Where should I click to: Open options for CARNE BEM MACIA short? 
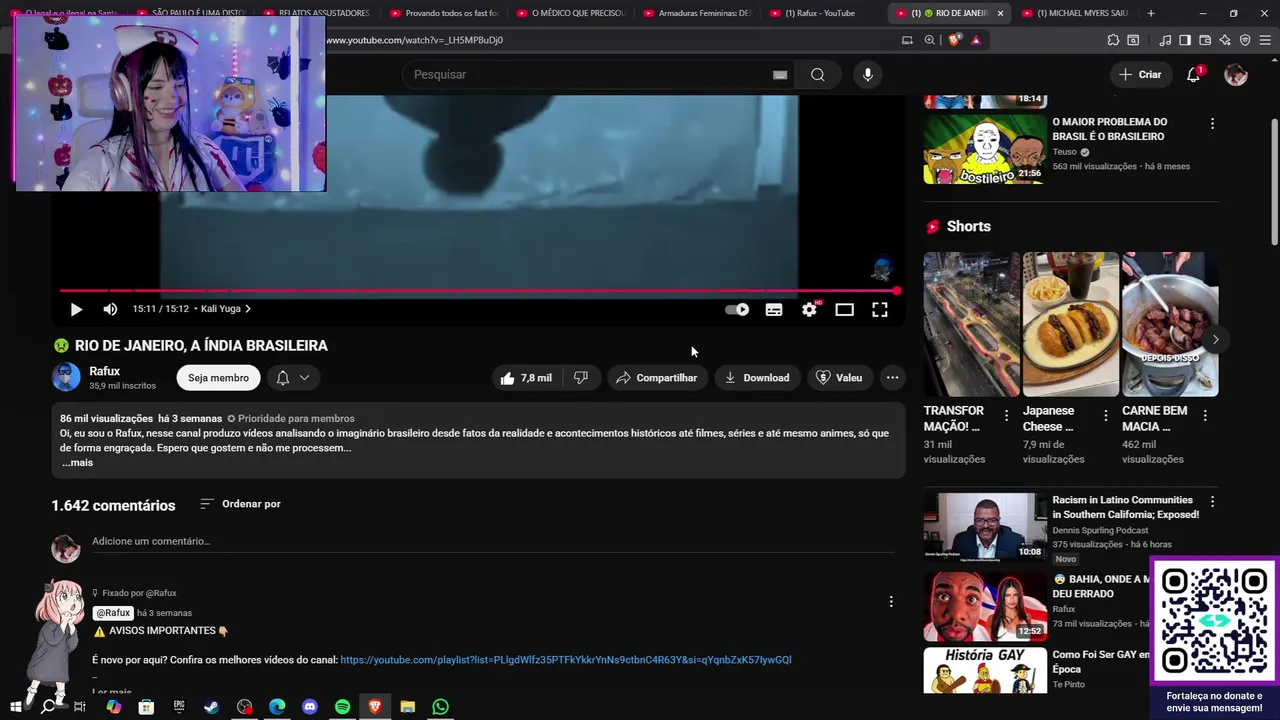pos(1205,415)
